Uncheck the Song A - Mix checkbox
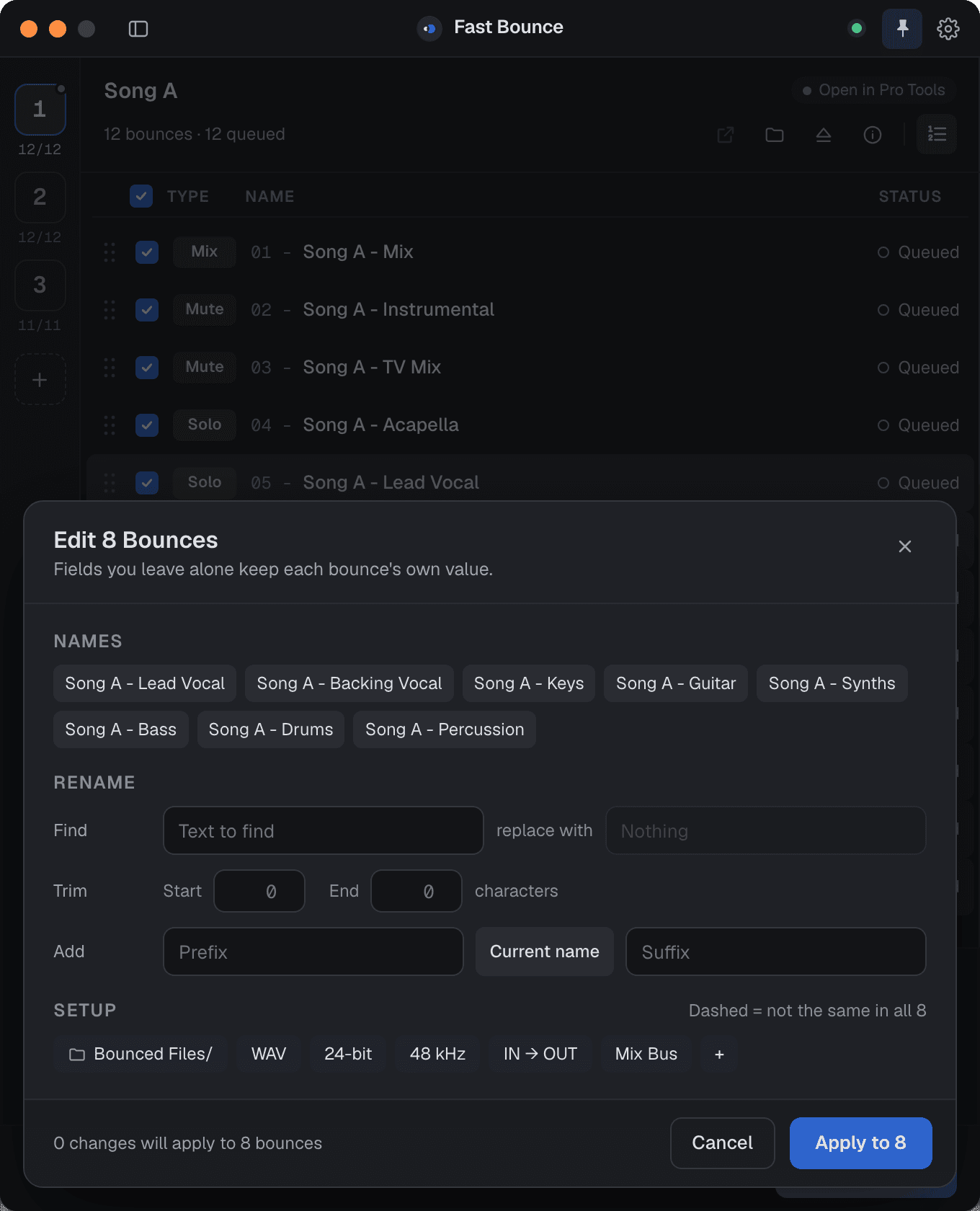The image size is (980, 1211). click(x=147, y=252)
